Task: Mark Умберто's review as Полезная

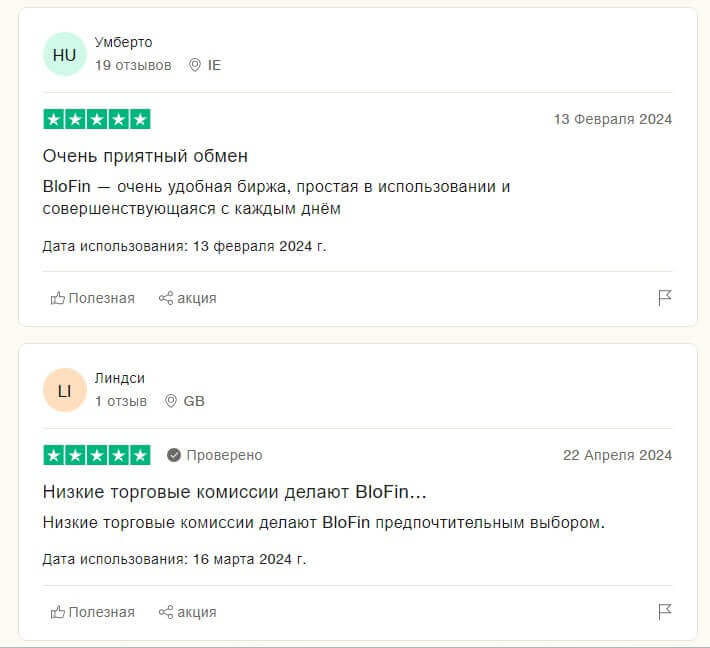Action: click(93, 298)
